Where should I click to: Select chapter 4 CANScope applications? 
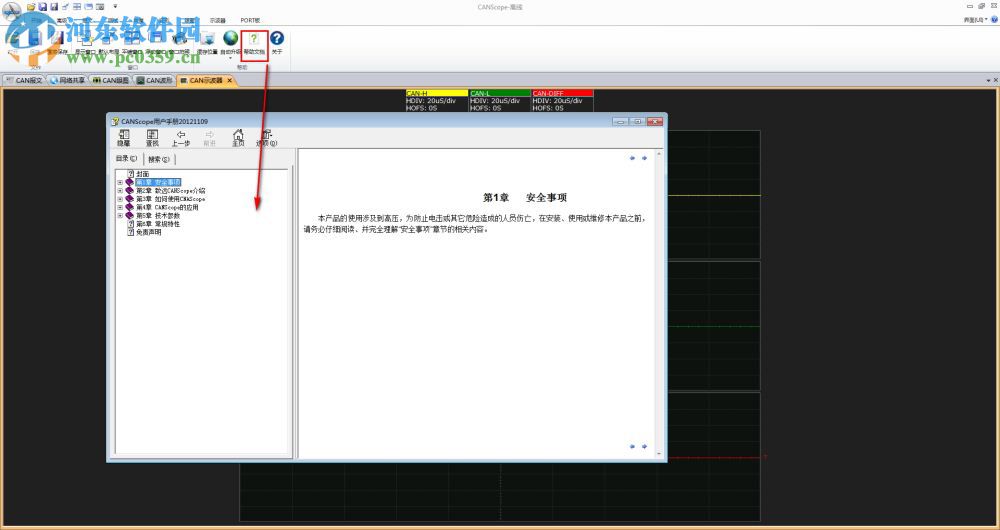[167, 207]
